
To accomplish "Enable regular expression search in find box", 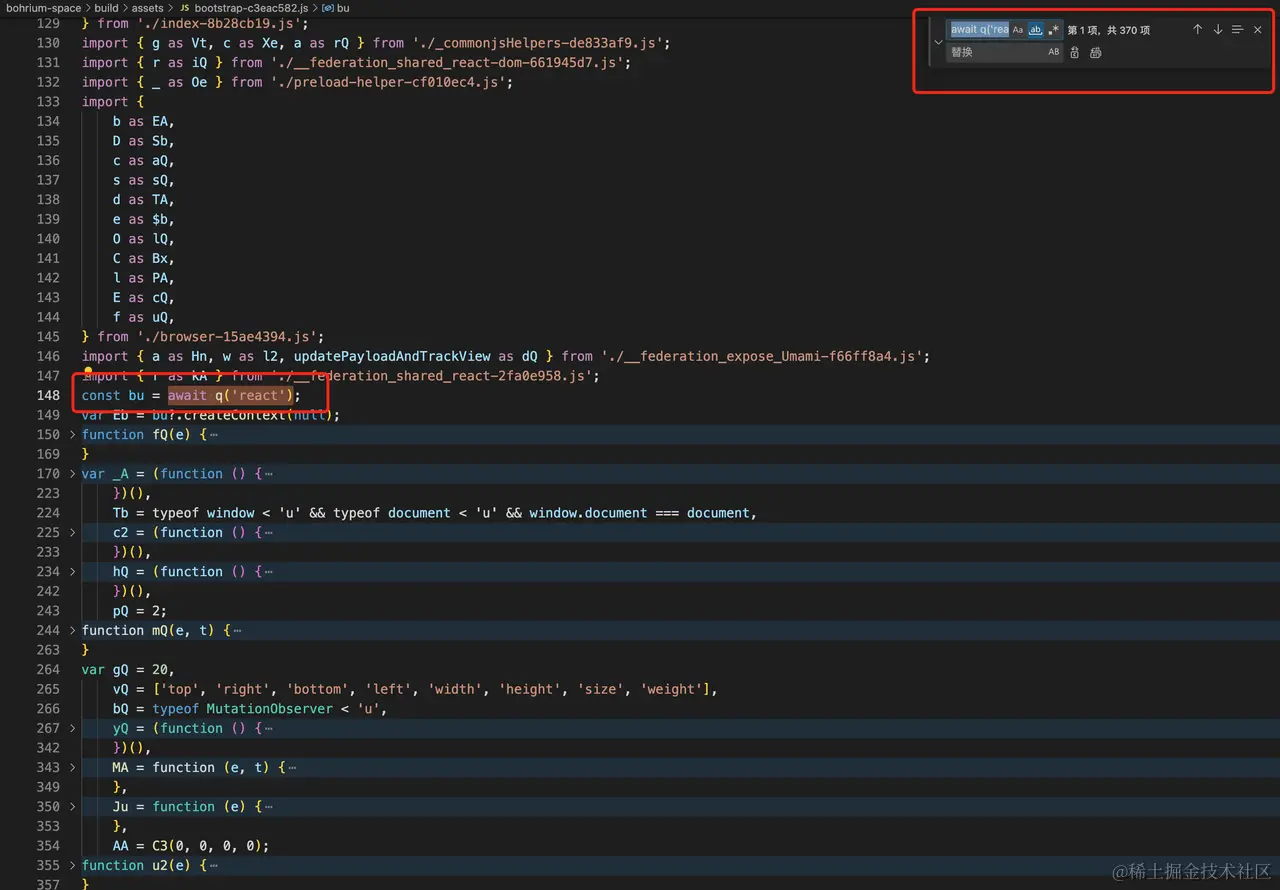I will (x=1054, y=30).
